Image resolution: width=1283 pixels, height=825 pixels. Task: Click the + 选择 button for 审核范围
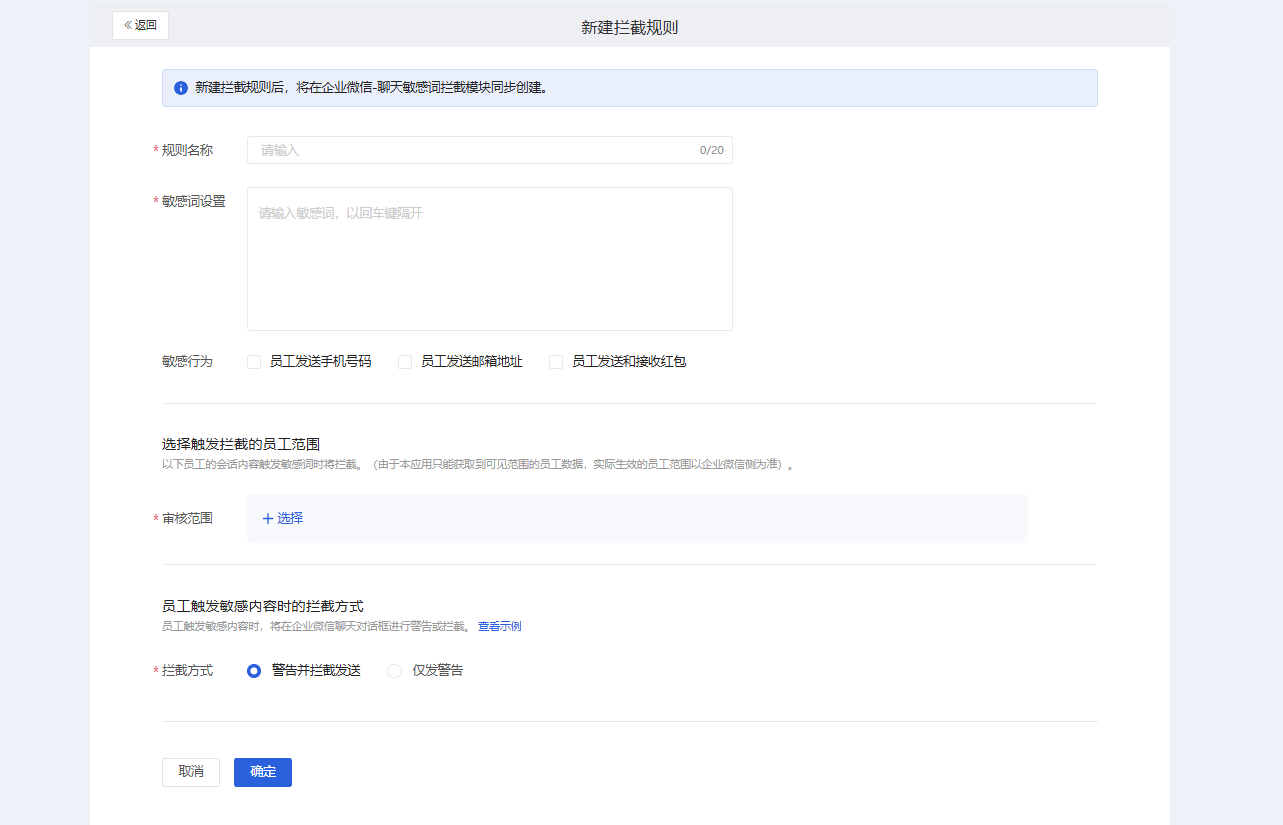[x=283, y=518]
